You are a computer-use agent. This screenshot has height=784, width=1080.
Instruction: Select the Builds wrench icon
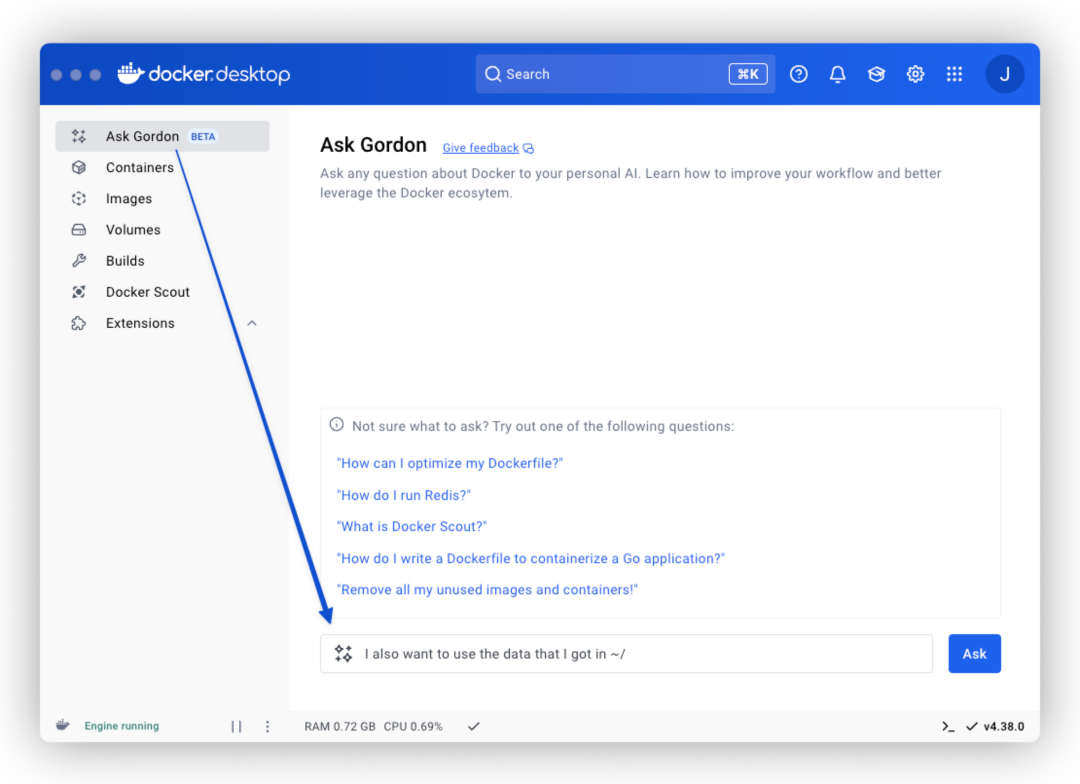click(x=79, y=260)
